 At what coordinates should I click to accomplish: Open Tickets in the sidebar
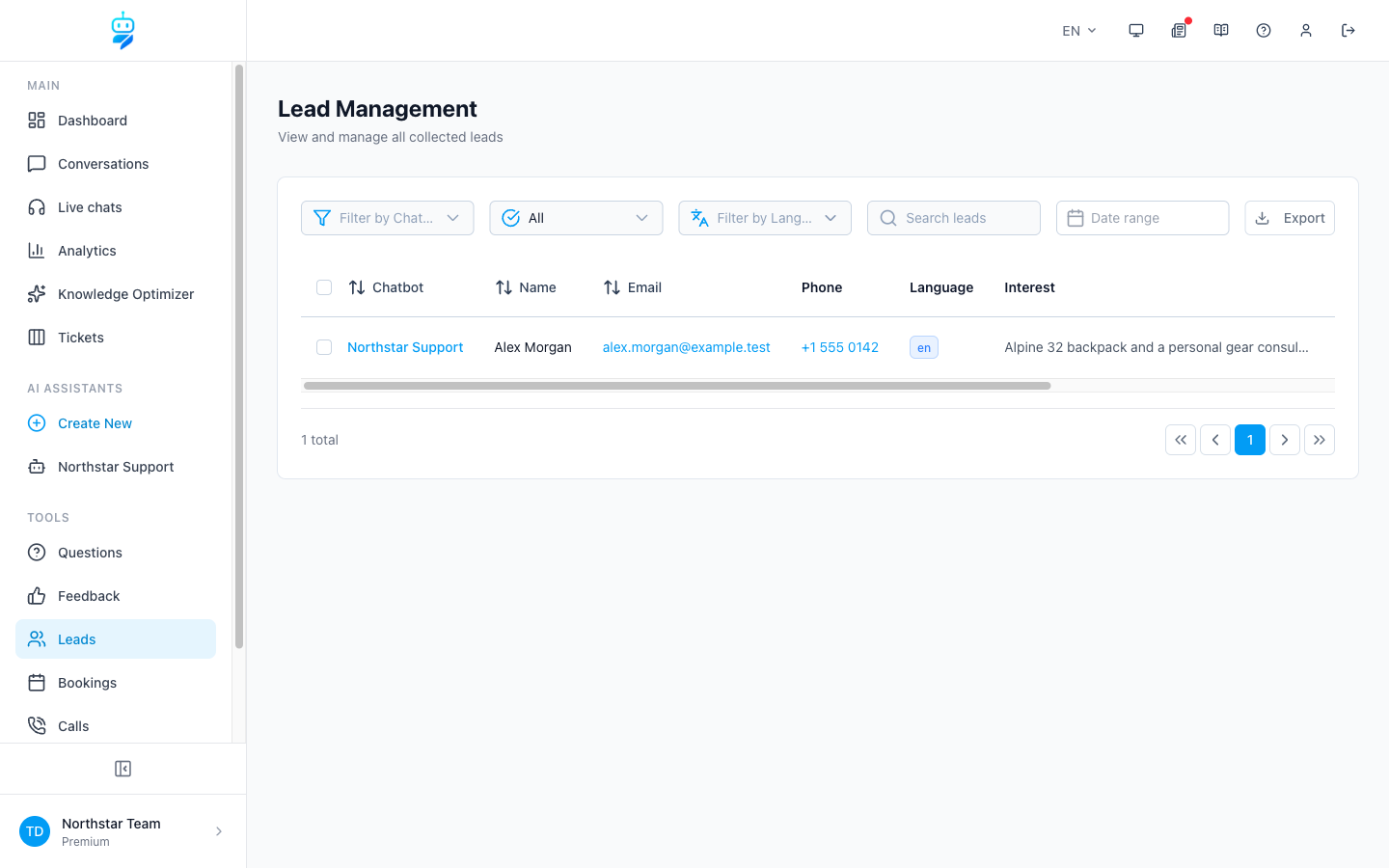tap(116, 338)
